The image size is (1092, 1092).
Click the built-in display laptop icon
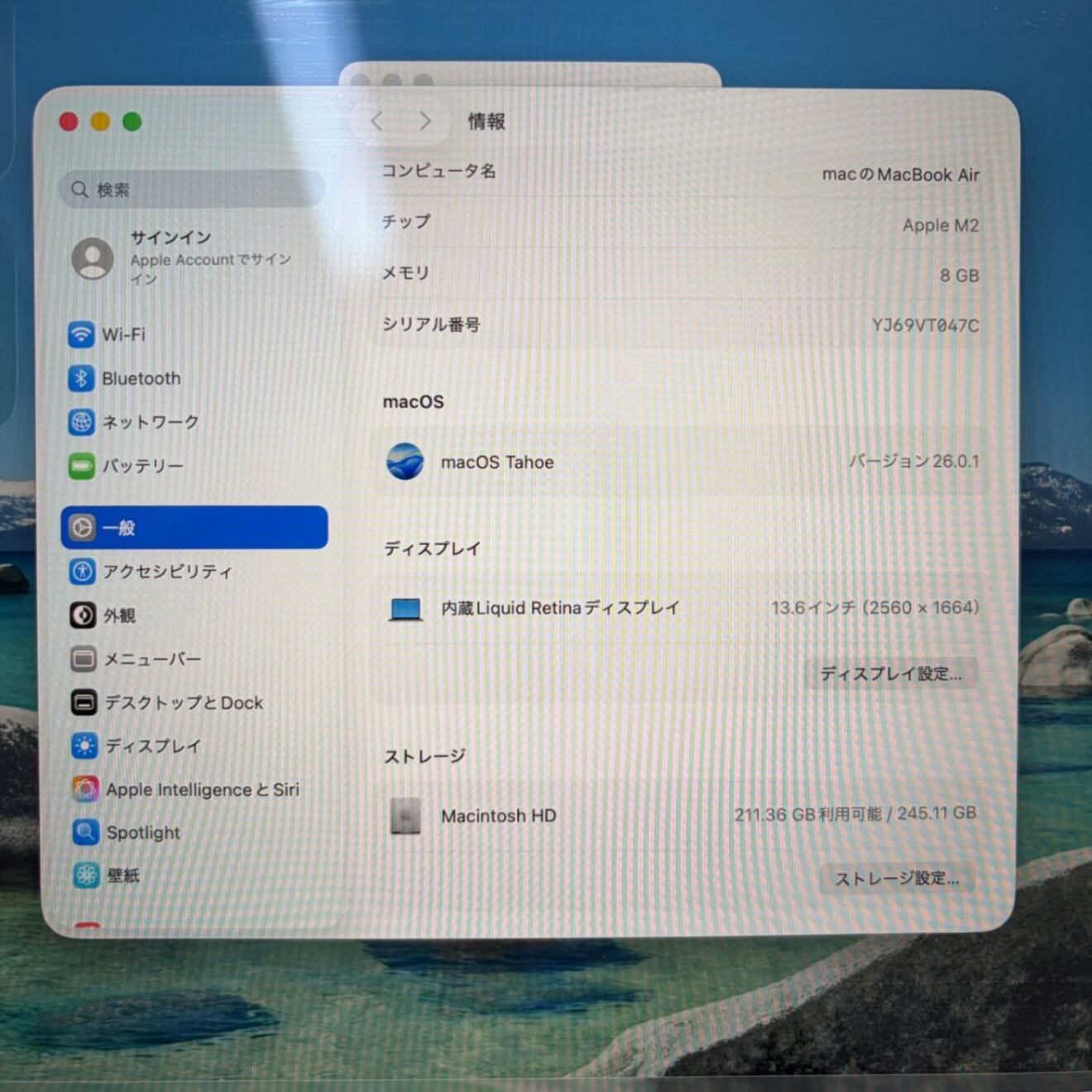point(405,609)
